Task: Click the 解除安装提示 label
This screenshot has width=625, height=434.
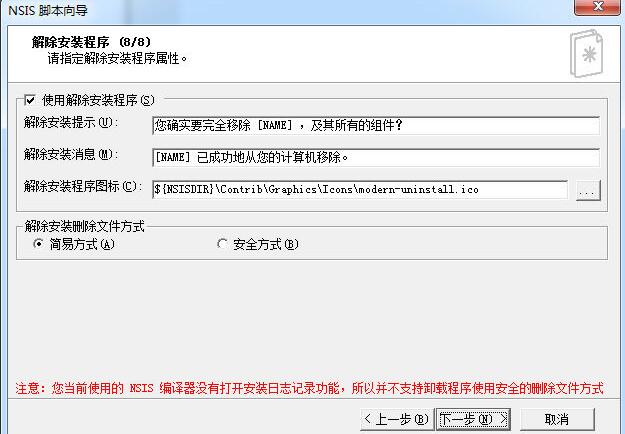Action: 71,122
